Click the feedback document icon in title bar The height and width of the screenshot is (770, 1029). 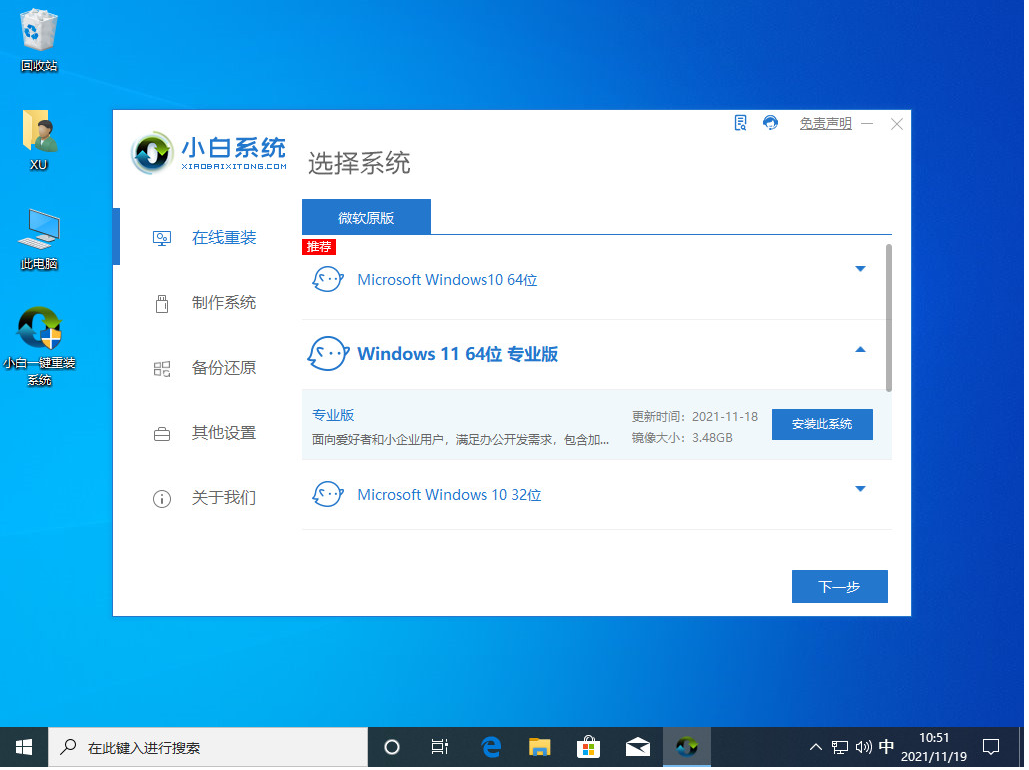coord(740,123)
